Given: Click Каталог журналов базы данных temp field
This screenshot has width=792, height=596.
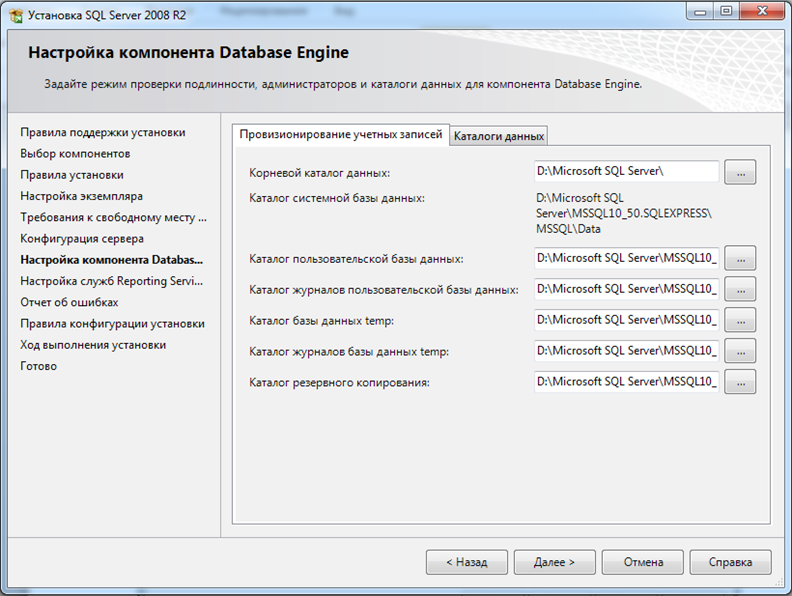Looking at the screenshot, I should tap(626, 351).
